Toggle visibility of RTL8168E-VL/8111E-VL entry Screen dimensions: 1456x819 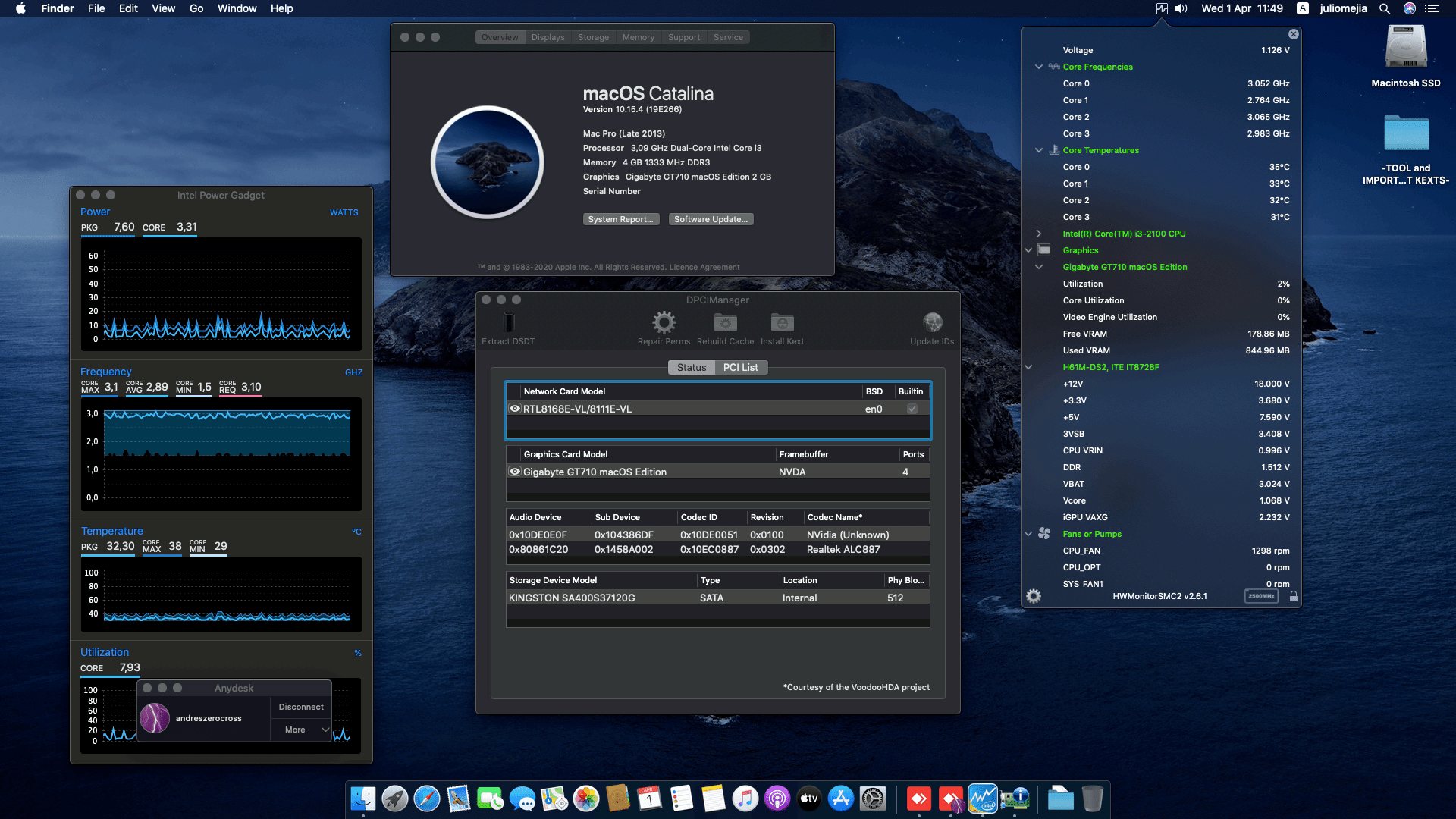[515, 408]
